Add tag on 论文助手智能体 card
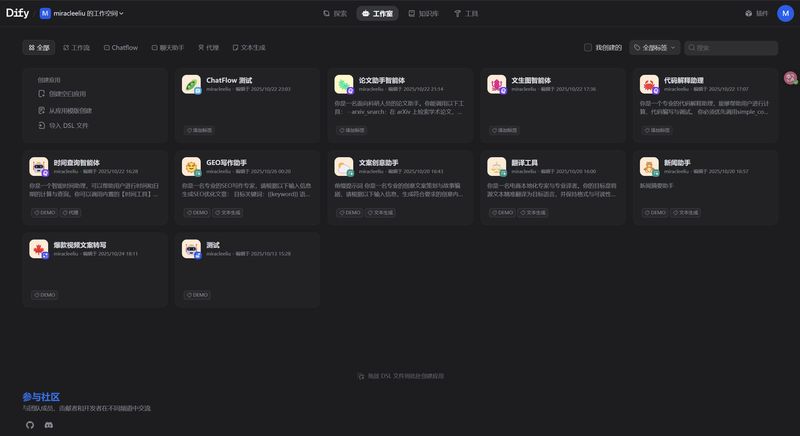Screen dimensions: 800x436 [352, 131]
